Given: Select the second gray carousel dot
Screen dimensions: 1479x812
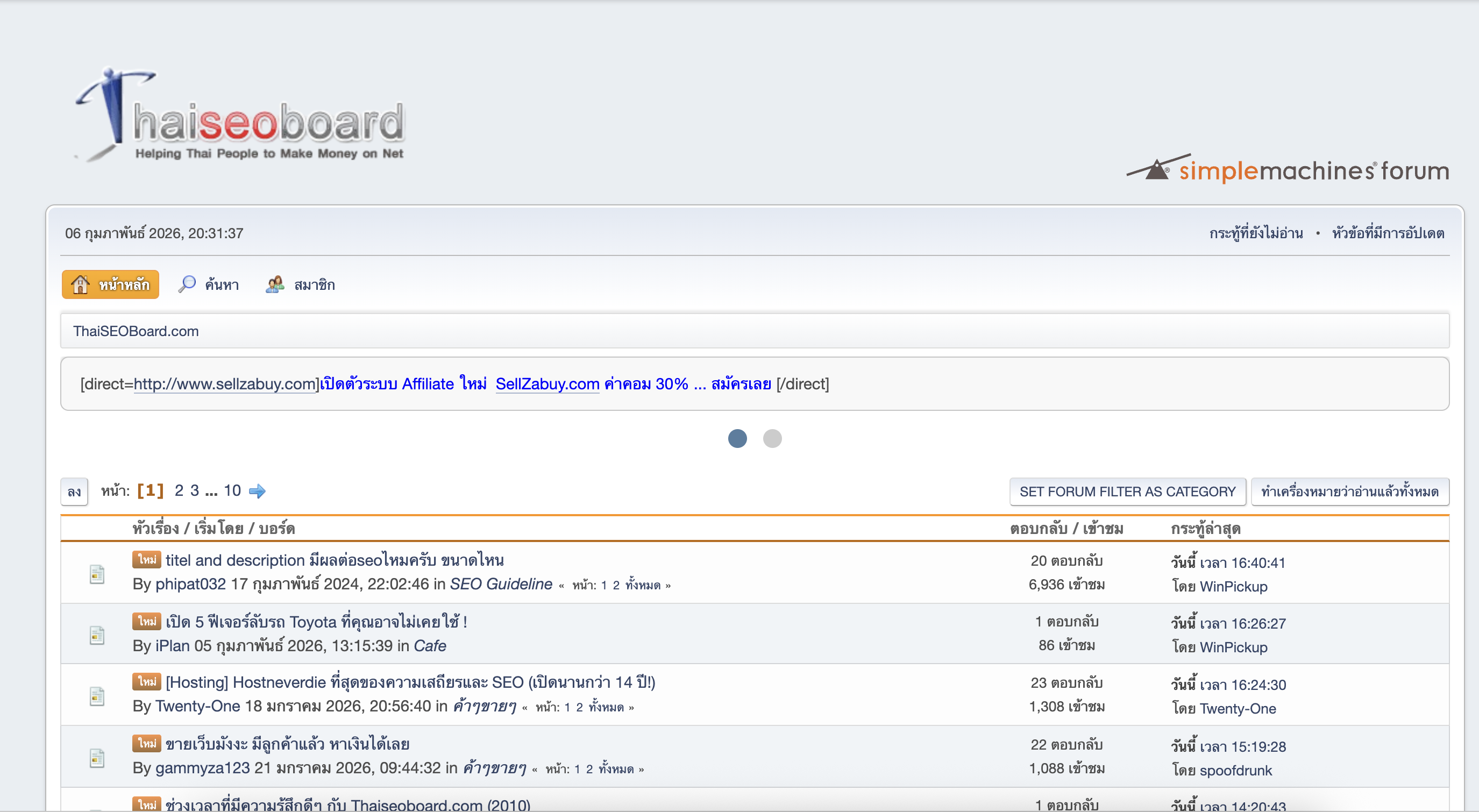Looking at the screenshot, I should tap(772, 439).
